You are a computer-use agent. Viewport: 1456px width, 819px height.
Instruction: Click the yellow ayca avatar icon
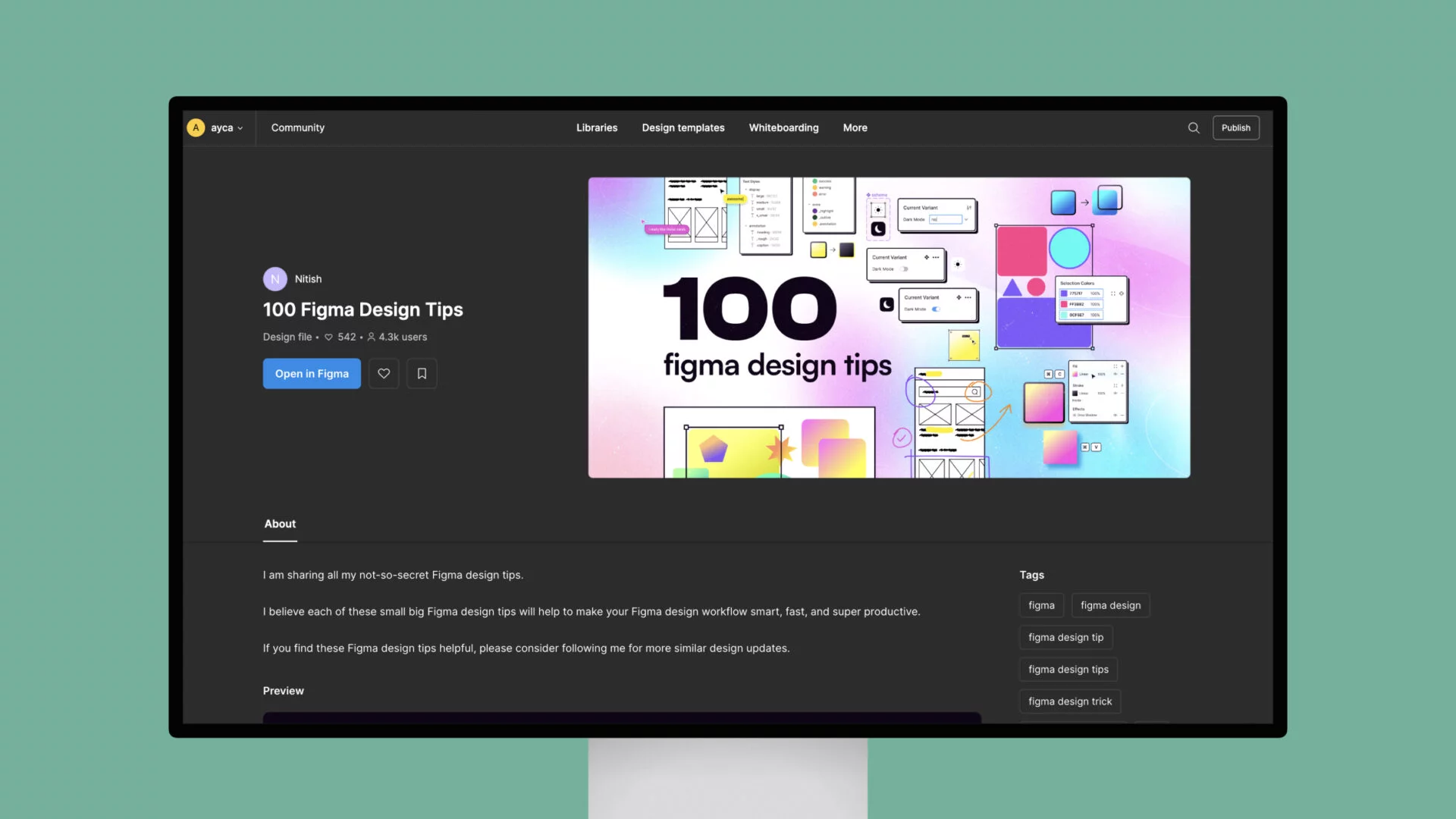(196, 127)
